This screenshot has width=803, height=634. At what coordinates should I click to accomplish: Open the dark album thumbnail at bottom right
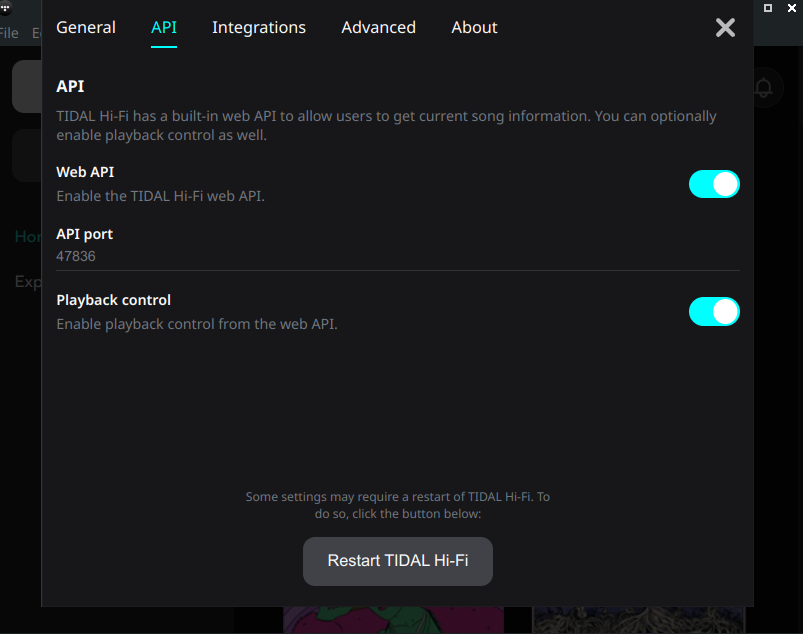click(x=638, y=620)
